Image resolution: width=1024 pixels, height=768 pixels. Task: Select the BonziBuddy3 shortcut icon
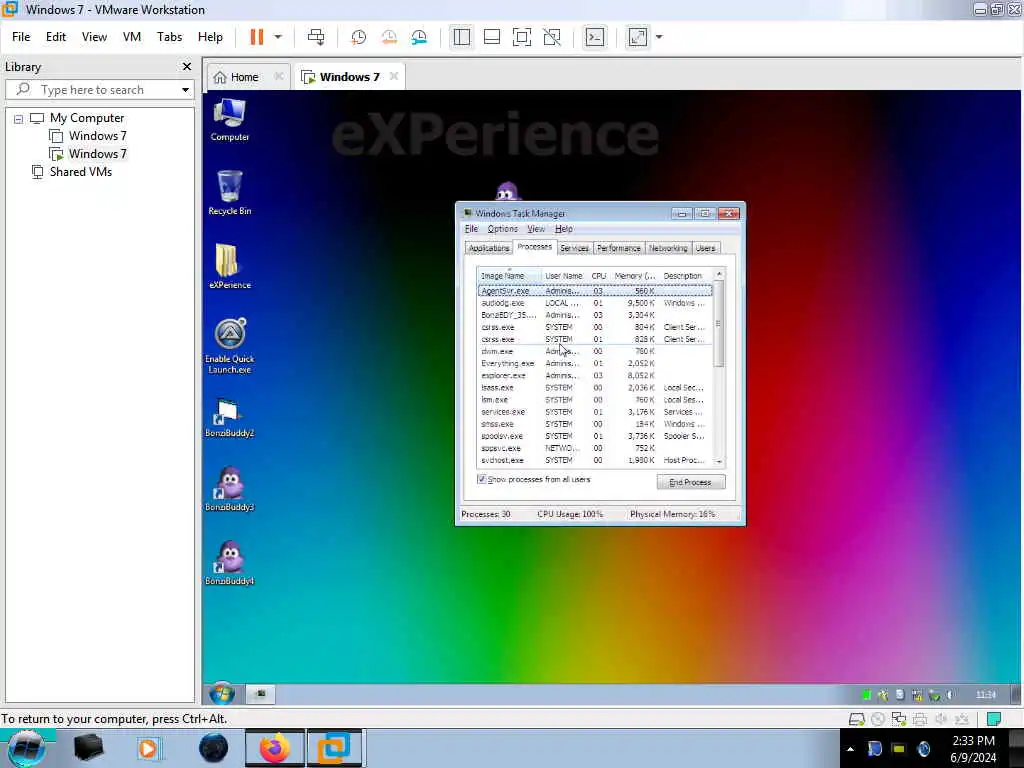coord(230,489)
